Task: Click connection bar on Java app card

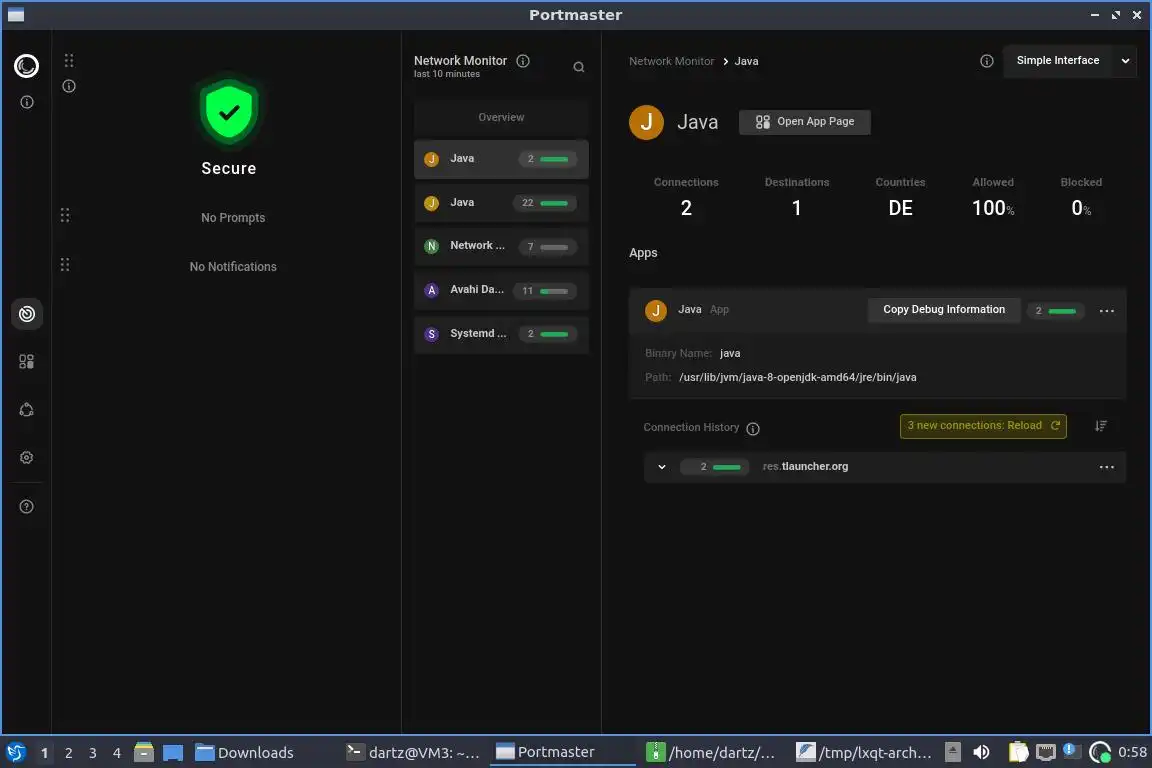Action: pos(1055,311)
